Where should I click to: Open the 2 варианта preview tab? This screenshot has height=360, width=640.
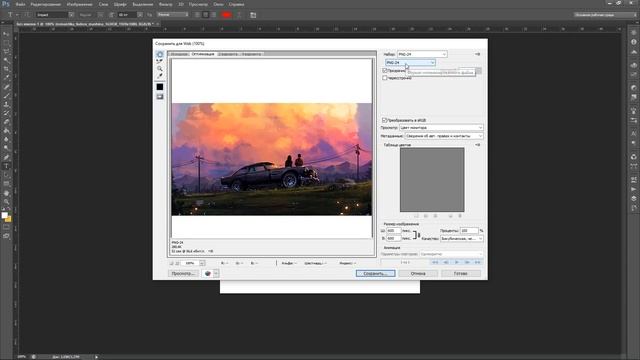[x=228, y=54]
